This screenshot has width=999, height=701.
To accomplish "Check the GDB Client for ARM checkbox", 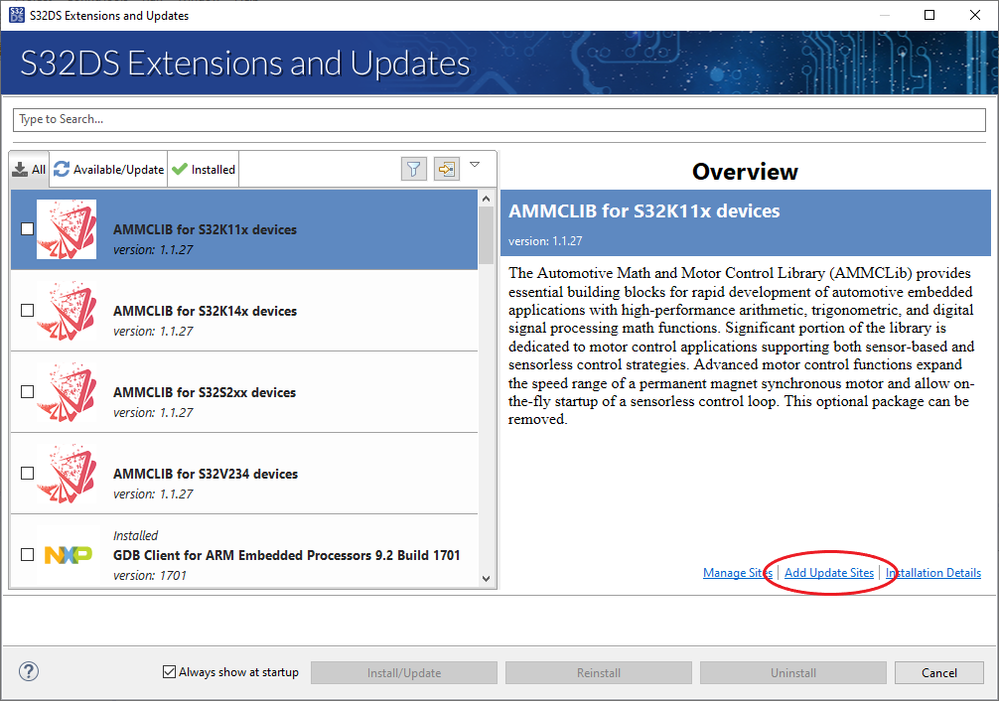I will pyautogui.click(x=27, y=554).
